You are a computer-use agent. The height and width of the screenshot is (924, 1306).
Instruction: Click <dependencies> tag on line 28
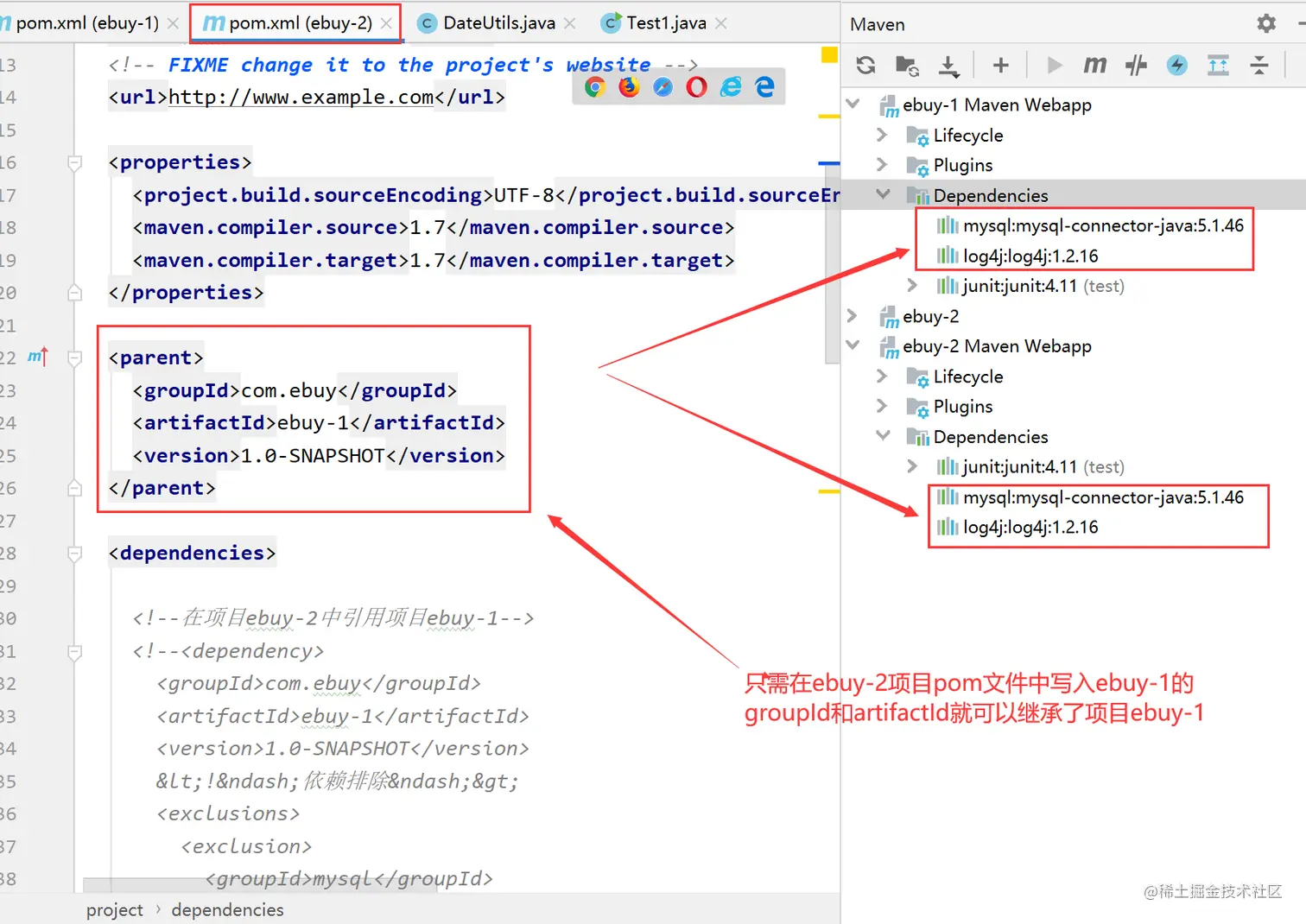(193, 553)
